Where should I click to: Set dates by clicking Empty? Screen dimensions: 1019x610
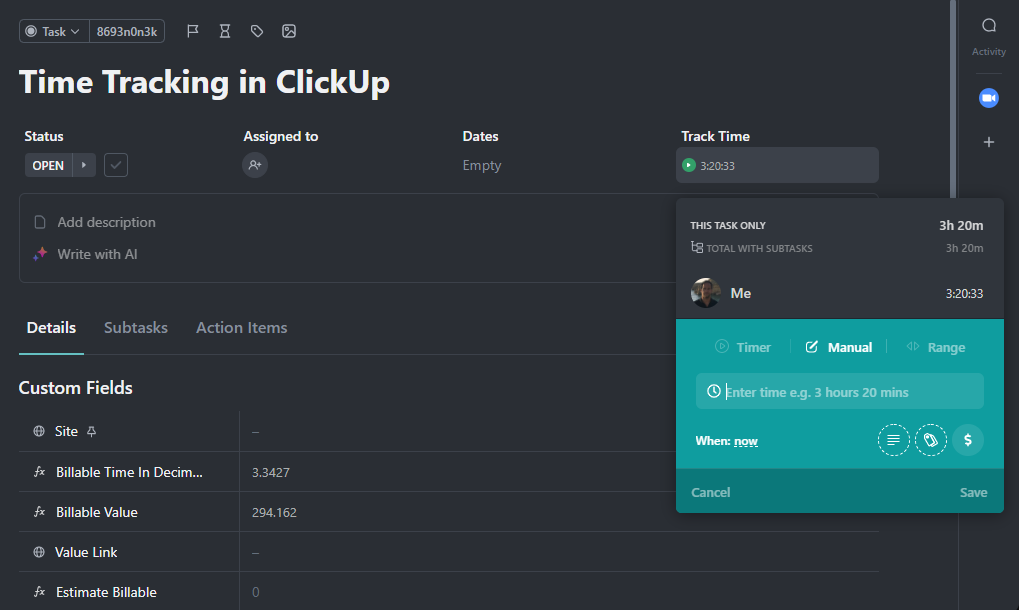point(482,166)
